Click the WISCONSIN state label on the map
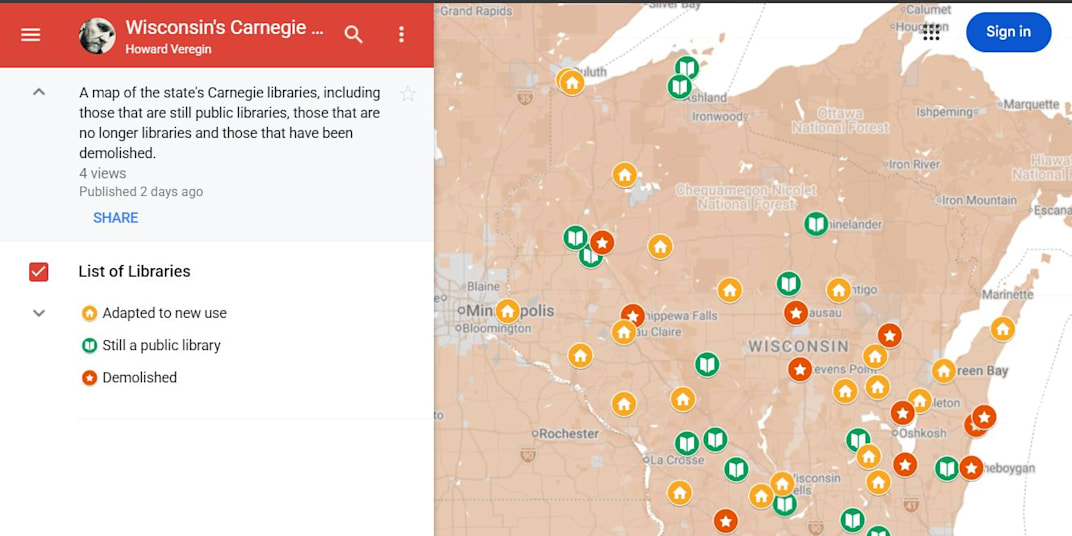The width and height of the screenshot is (1072, 536). pyautogui.click(x=799, y=346)
